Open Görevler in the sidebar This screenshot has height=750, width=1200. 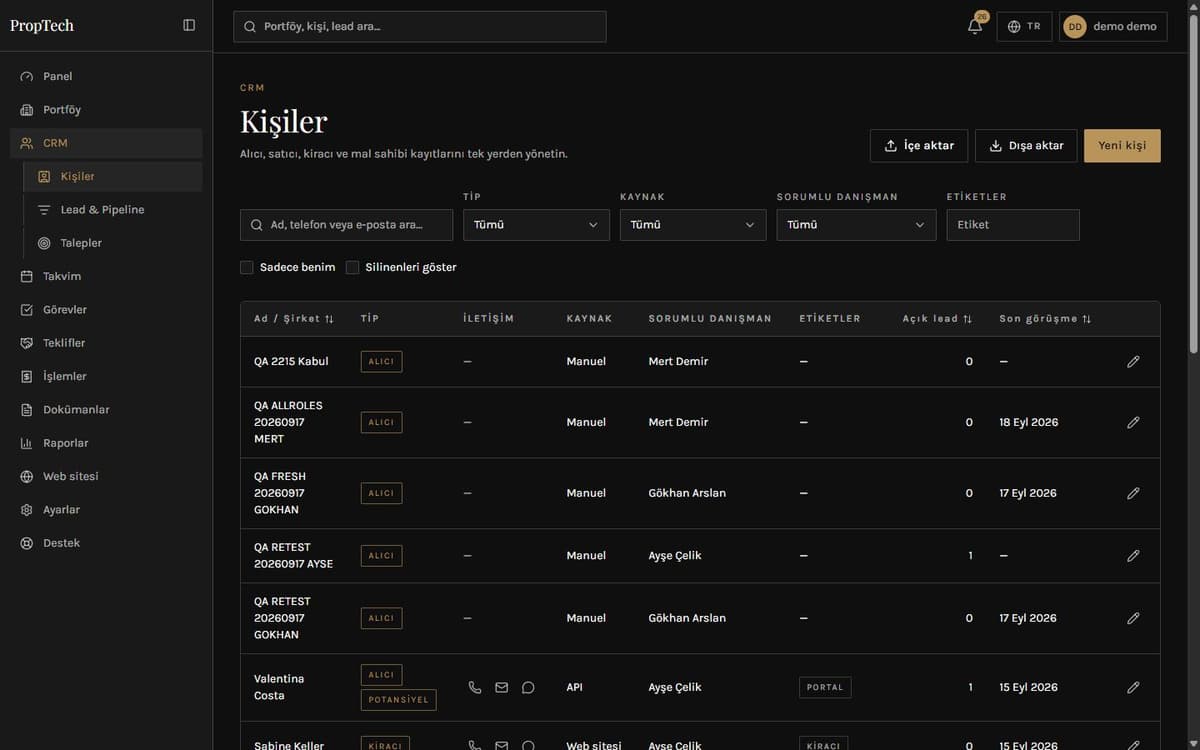click(x=106, y=310)
